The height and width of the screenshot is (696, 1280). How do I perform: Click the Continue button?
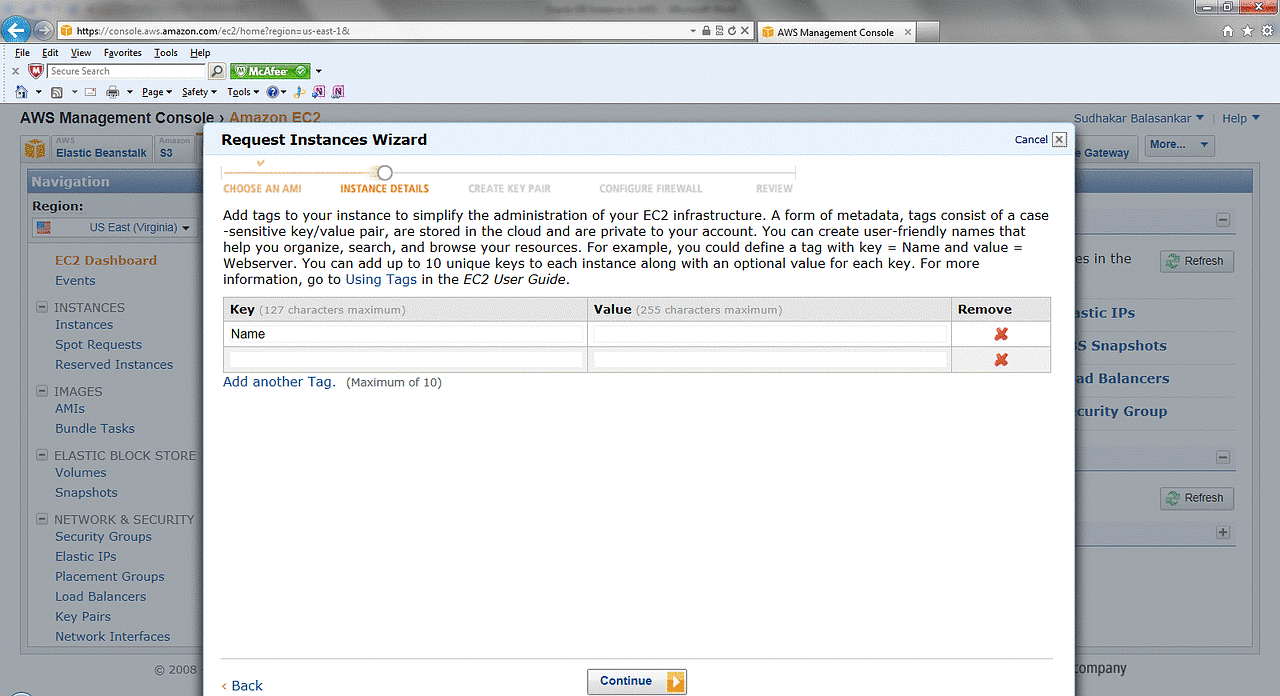[x=637, y=682]
